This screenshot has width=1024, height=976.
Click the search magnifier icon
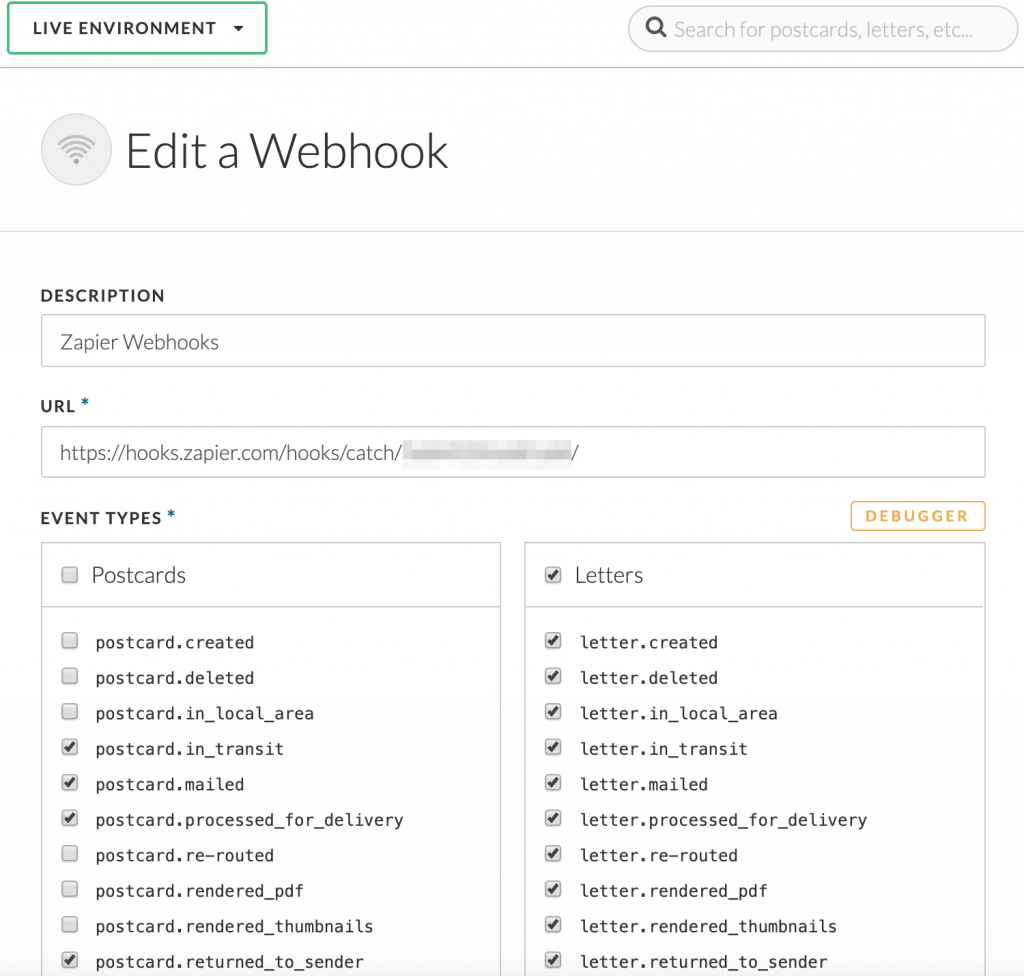tap(656, 28)
